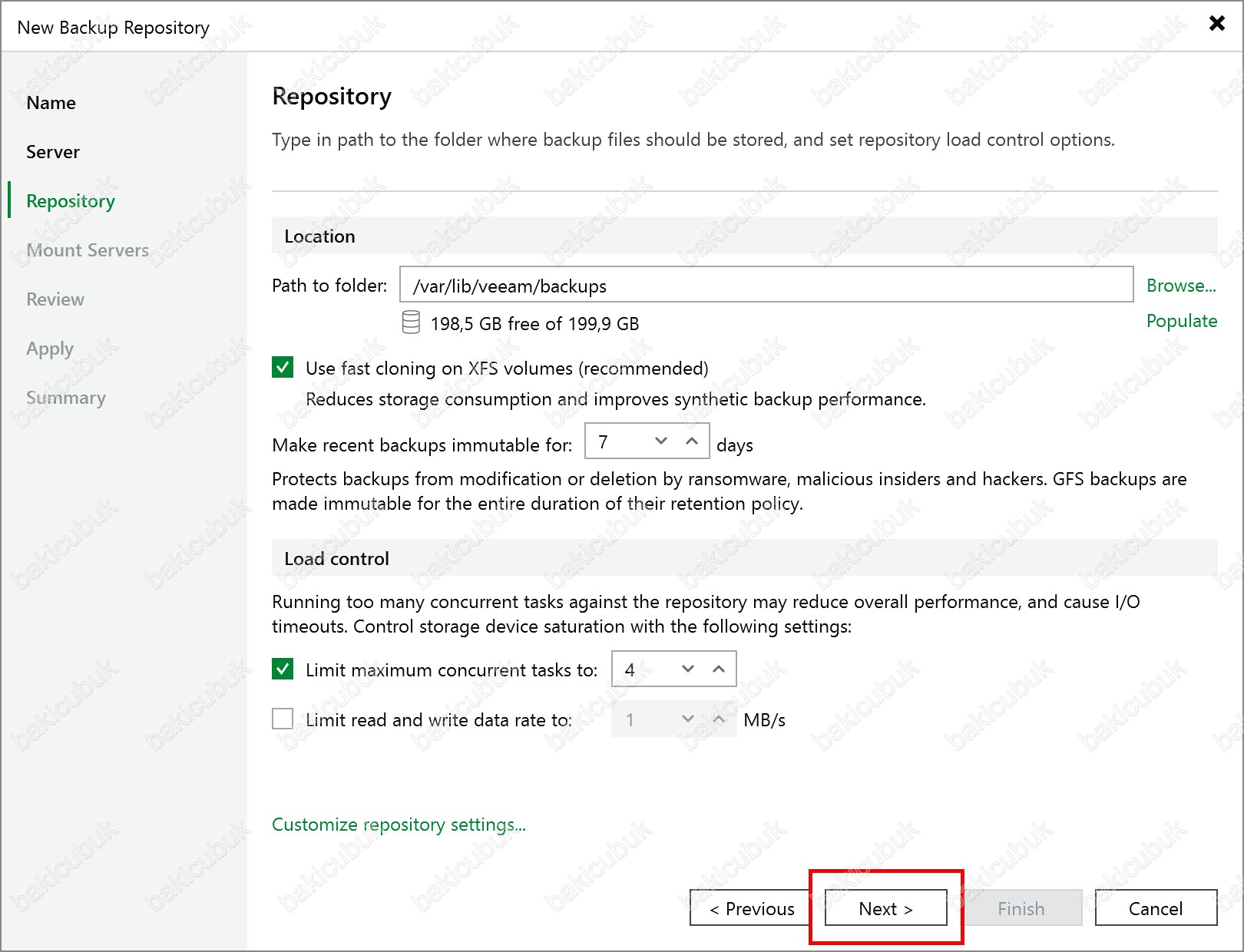The image size is (1244, 952).
Task: Enable Limit read and write data rate
Action: [283, 719]
